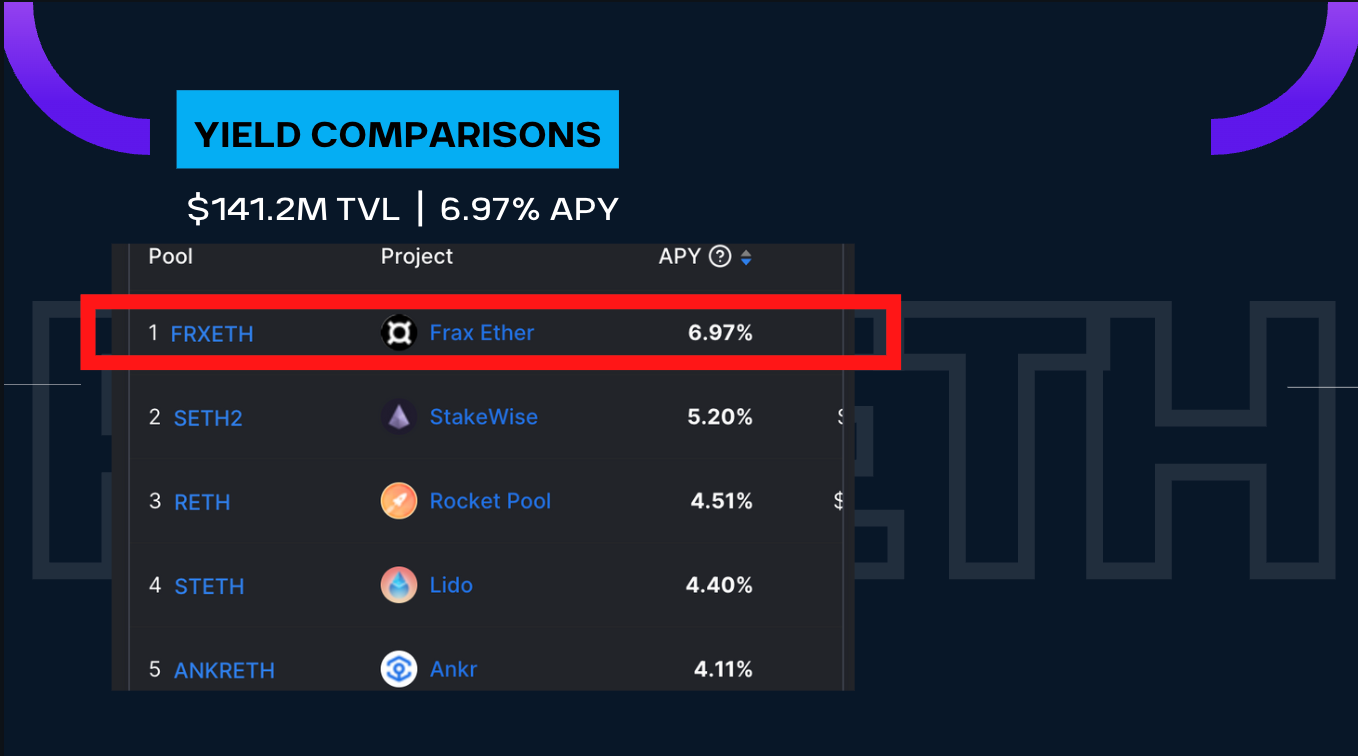Viewport: 1358px width, 756px height.
Task: Open the ANKRETH pool link
Action: (x=224, y=670)
